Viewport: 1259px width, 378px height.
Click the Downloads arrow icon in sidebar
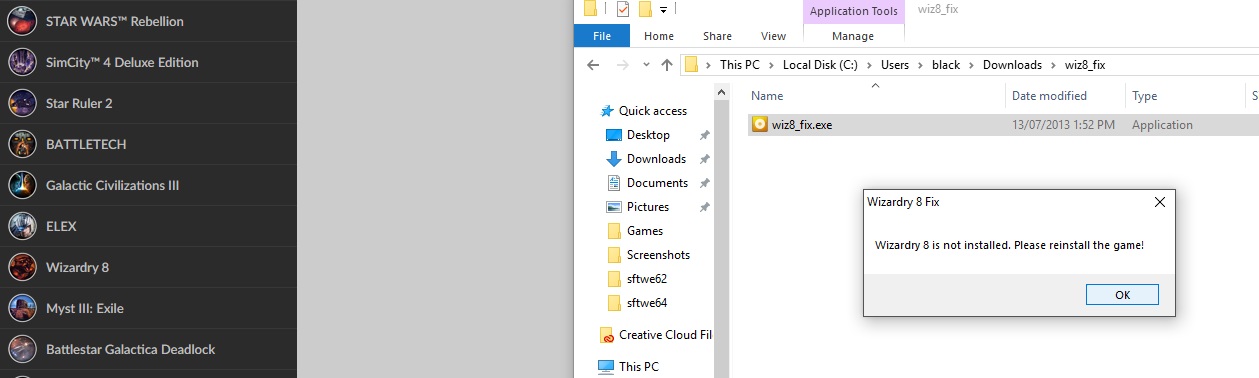[614, 159]
